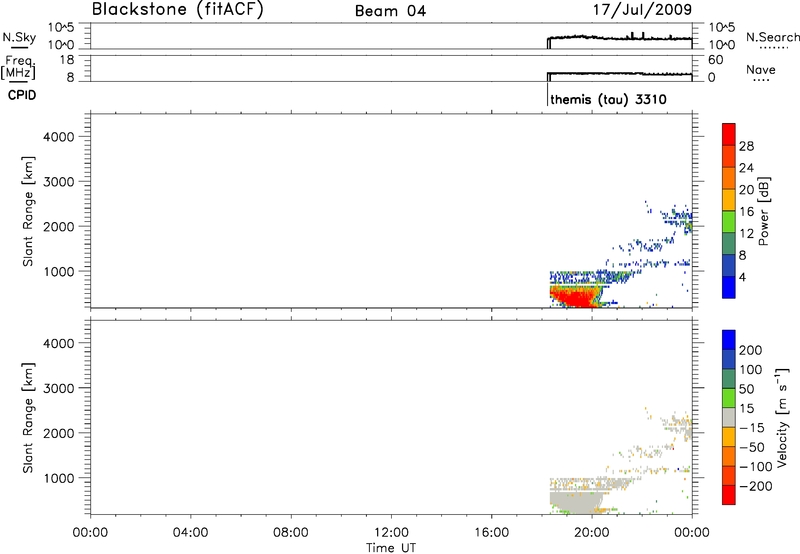Screen dimensions: 800x554
Task: Click the red high-power echo region
Action: (x=576, y=296)
